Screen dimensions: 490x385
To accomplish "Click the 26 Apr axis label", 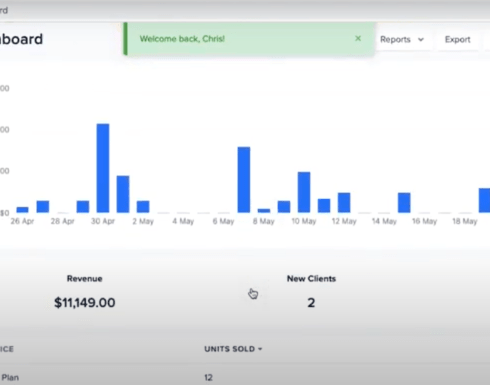I will pyautogui.click(x=22, y=221).
